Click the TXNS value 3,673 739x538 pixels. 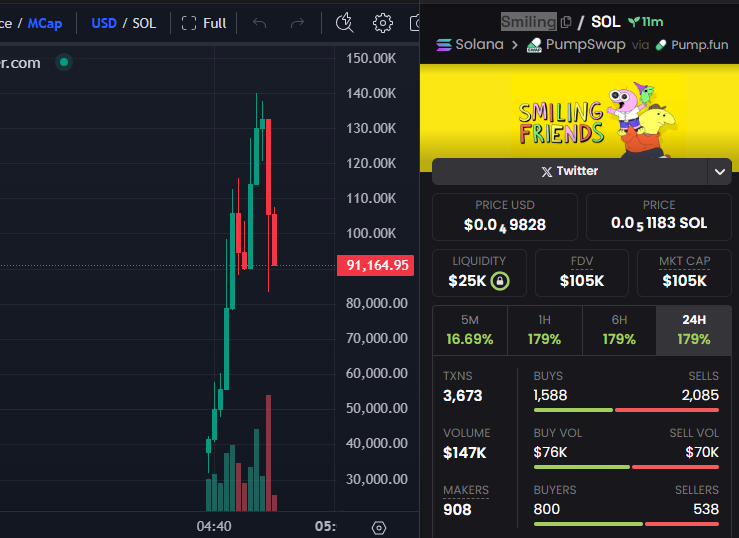[x=463, y=396]
